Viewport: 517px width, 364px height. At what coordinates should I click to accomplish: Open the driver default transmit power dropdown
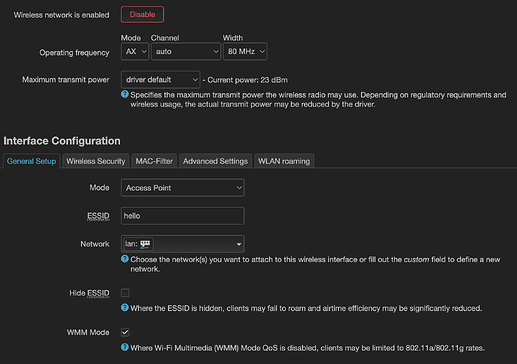pos(161,80)
